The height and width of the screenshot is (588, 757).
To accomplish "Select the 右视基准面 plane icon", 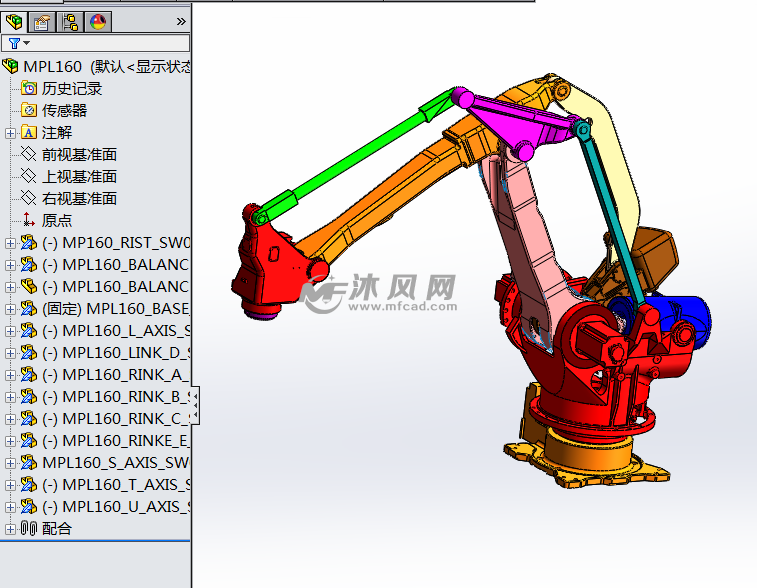I will coord(29,198).
